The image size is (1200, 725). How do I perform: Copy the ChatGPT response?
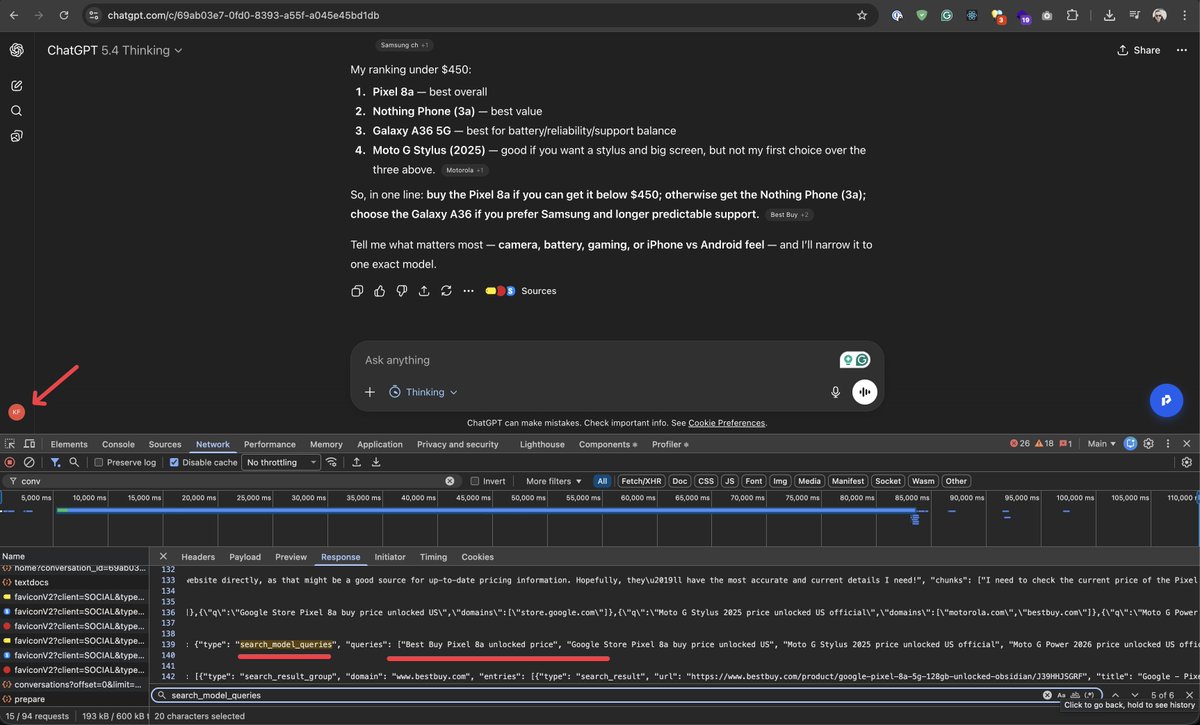357,291
